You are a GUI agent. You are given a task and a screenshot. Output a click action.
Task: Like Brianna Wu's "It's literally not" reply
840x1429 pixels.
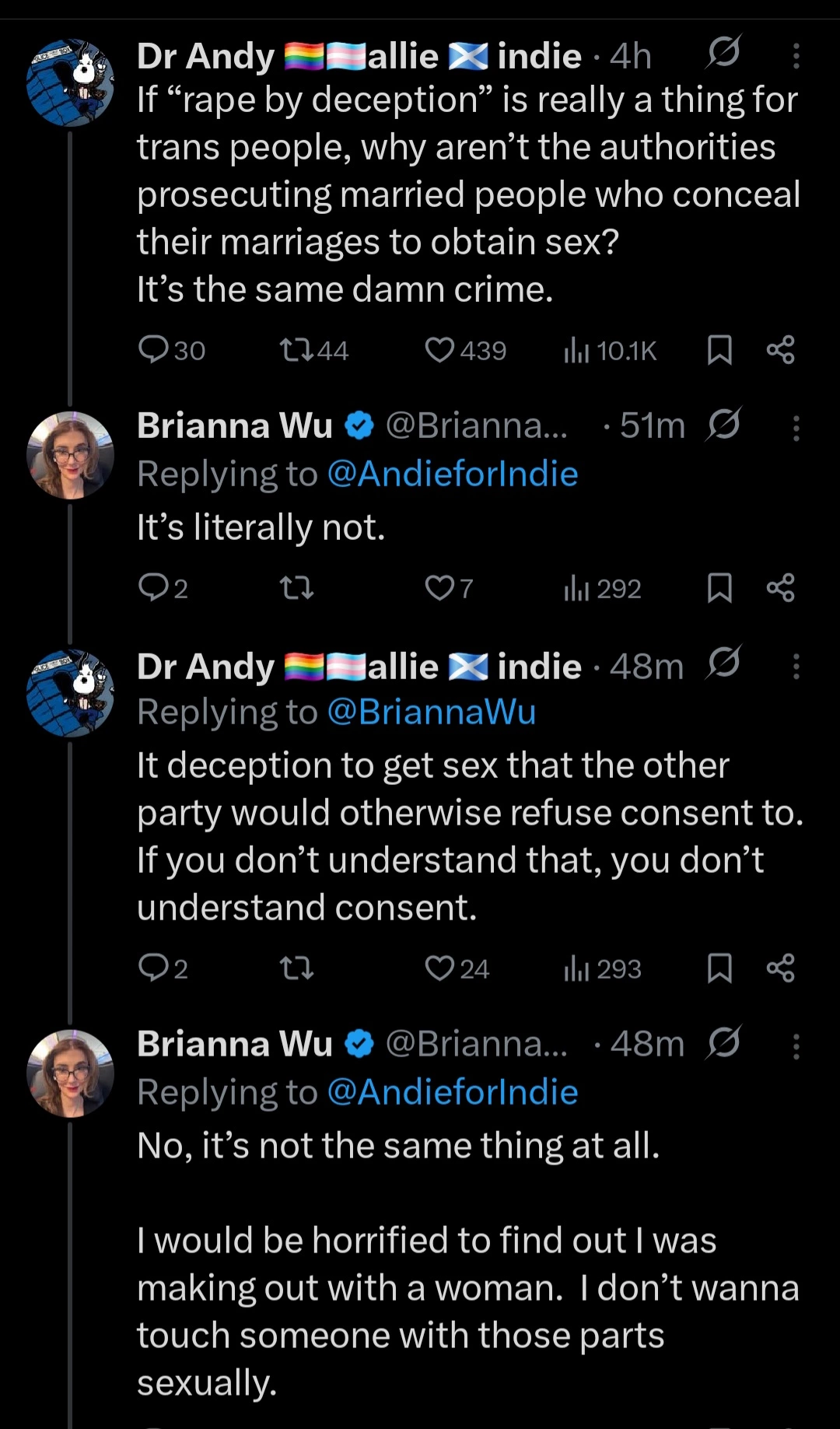click(439, 588)
